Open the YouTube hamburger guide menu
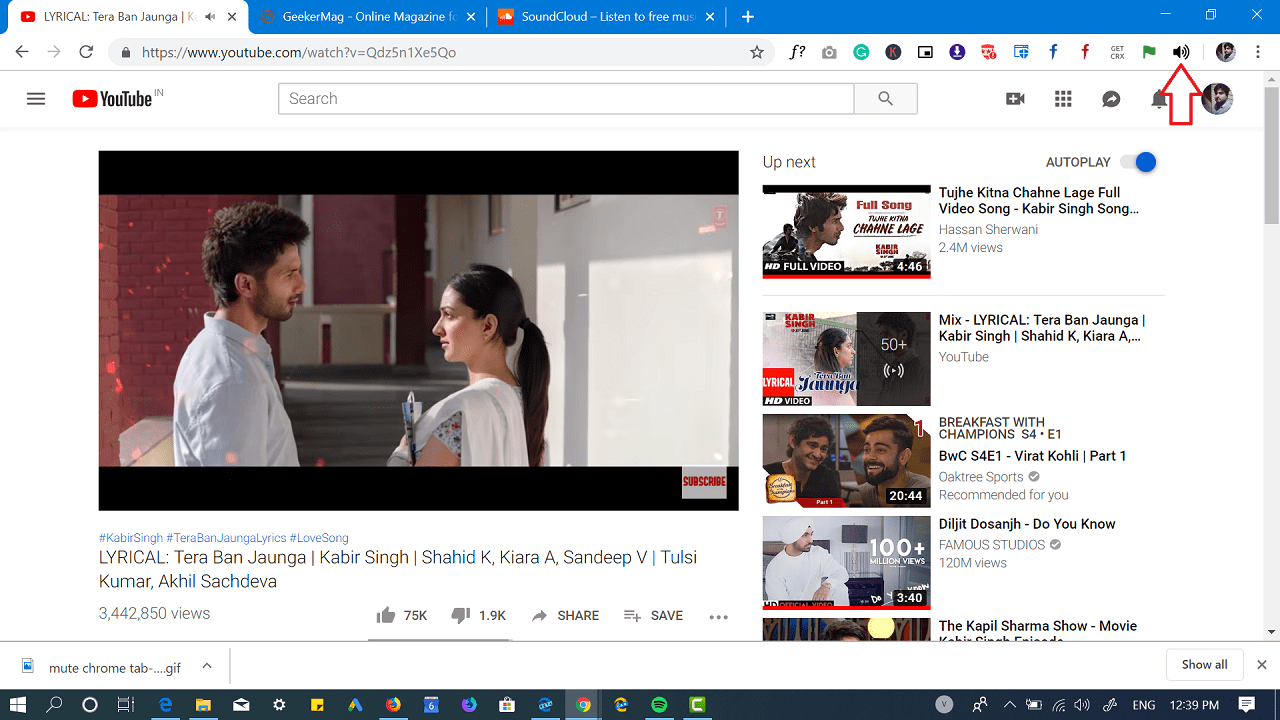Screen dimensions: 1280x720 pyautogui.click(x=36, y=99)
